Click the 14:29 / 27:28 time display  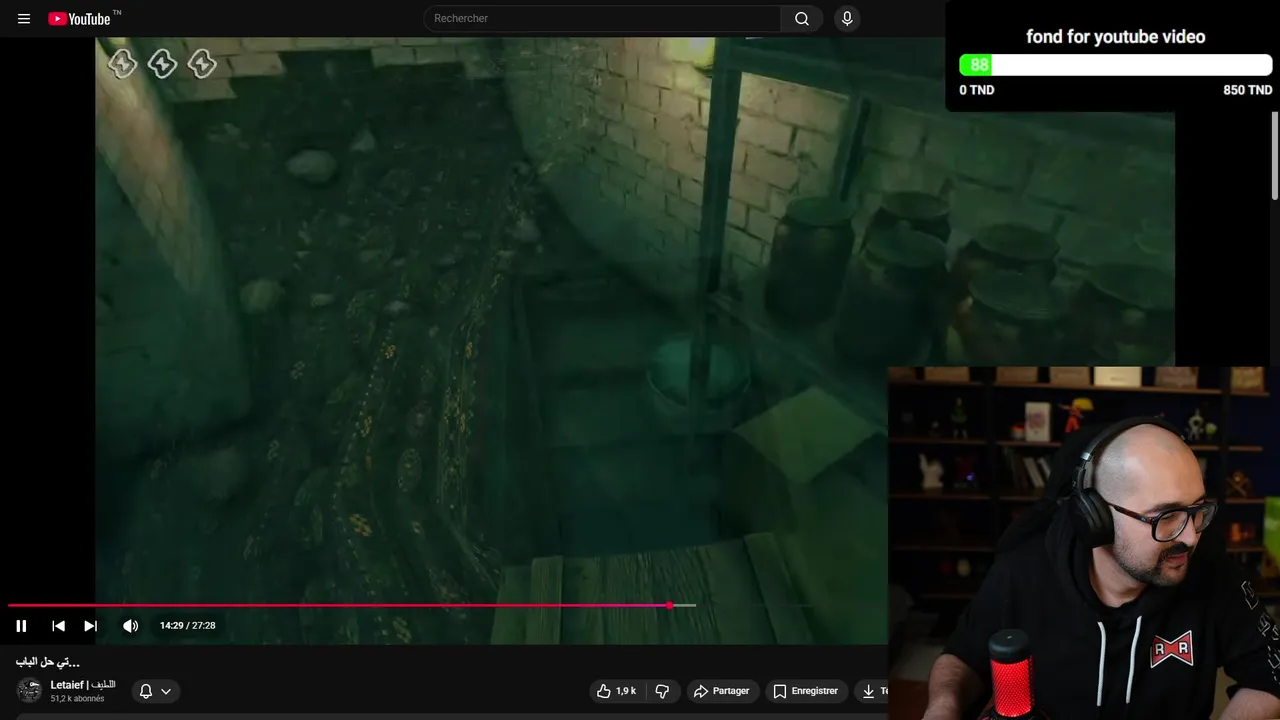(x=188, y=626)
